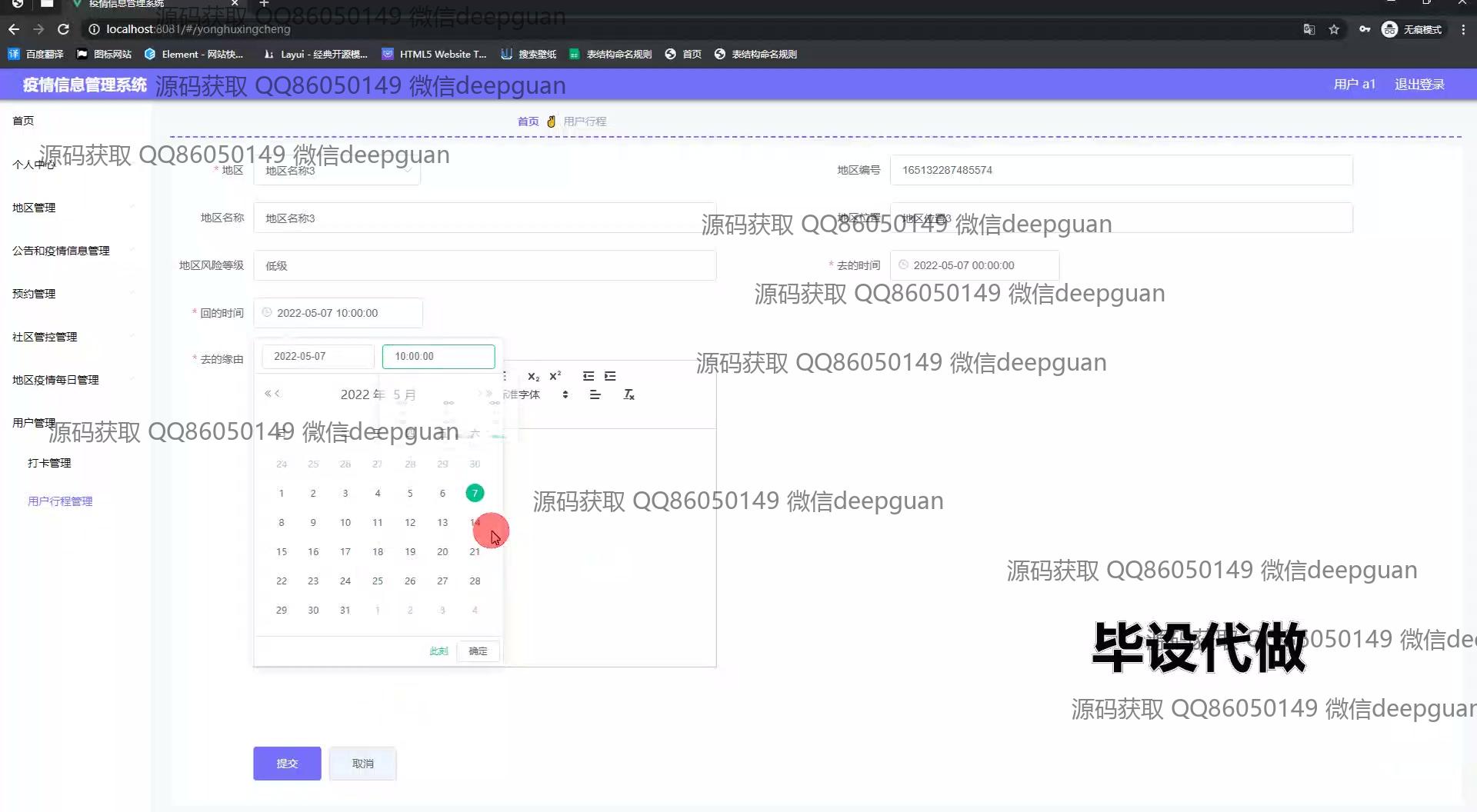Image resolution: width=1477 pixels, height=812 pixels.
Task: Click the 无痕模式 incognito profile button
Action: [x=1412, y=29]
